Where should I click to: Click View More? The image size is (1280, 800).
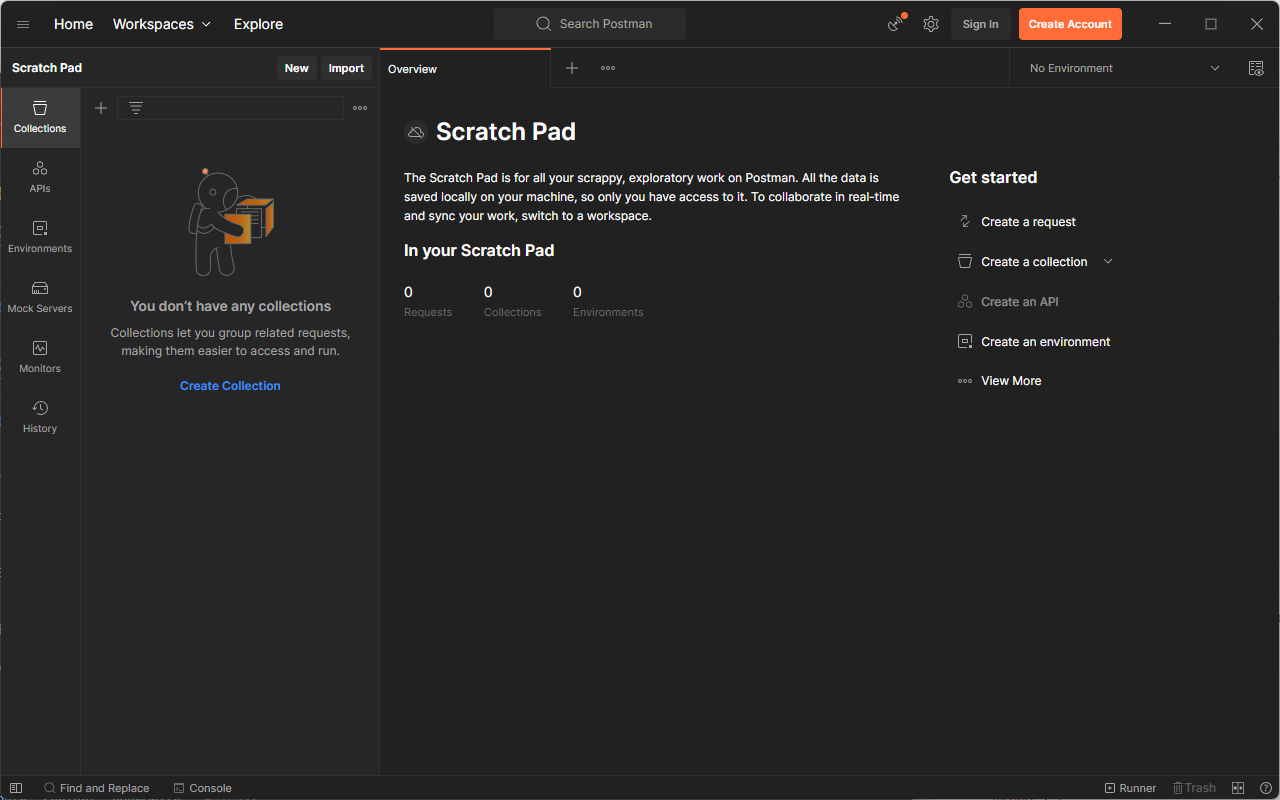coord(1011,381)
